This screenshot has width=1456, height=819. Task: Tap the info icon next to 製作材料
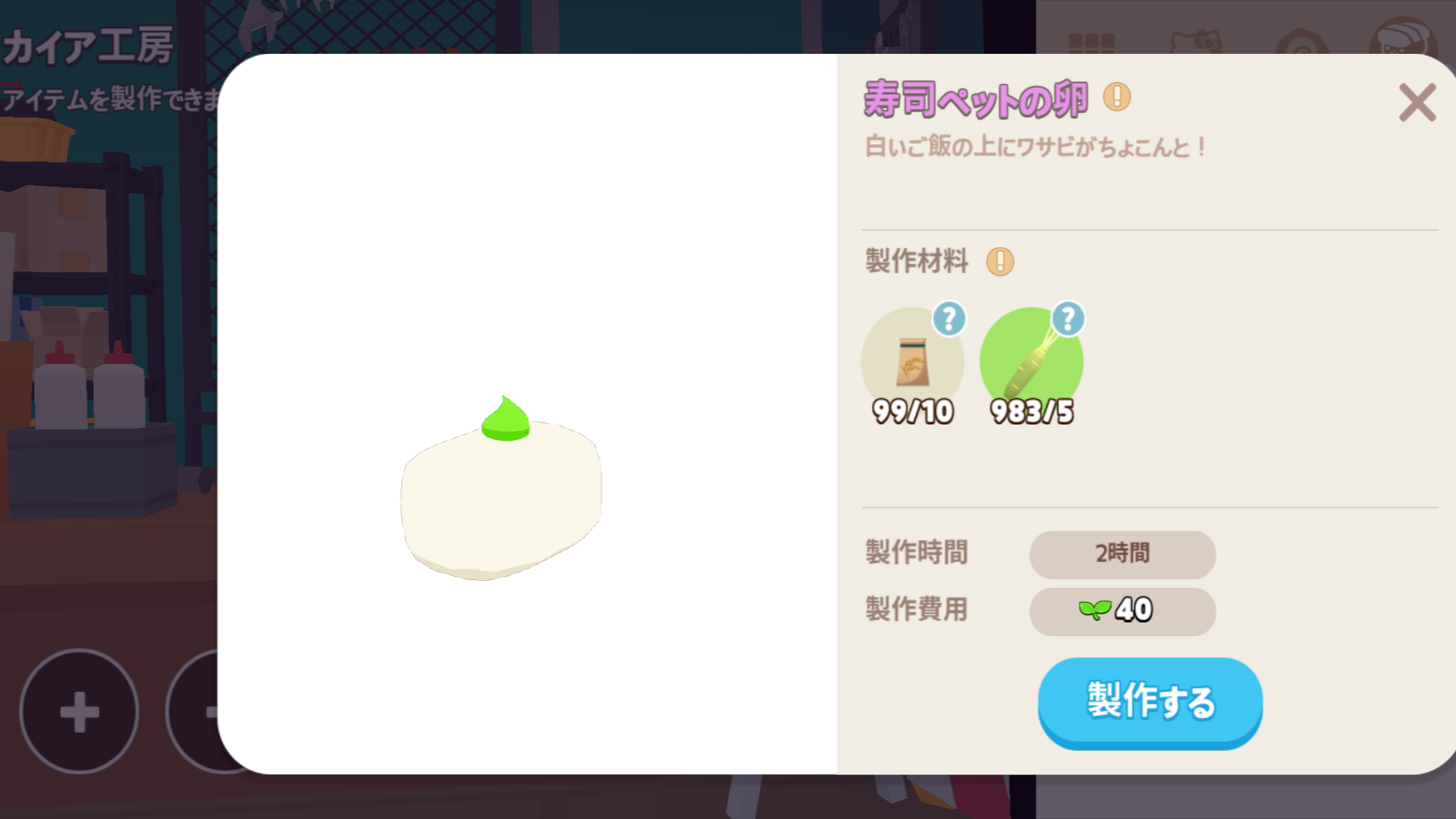pos(999,262)
